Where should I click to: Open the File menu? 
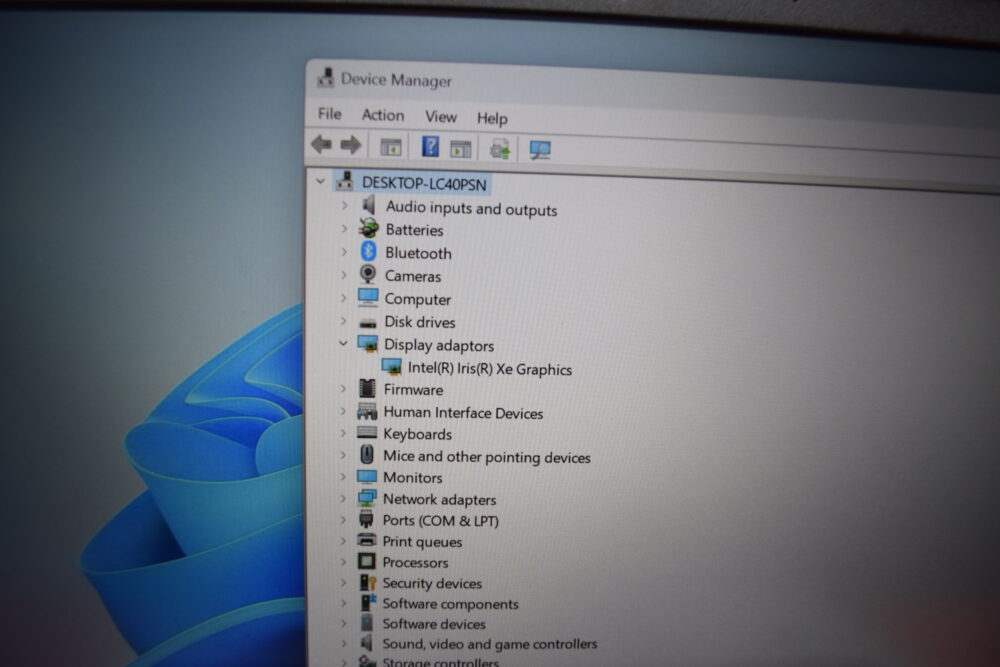tap(330, 114)
